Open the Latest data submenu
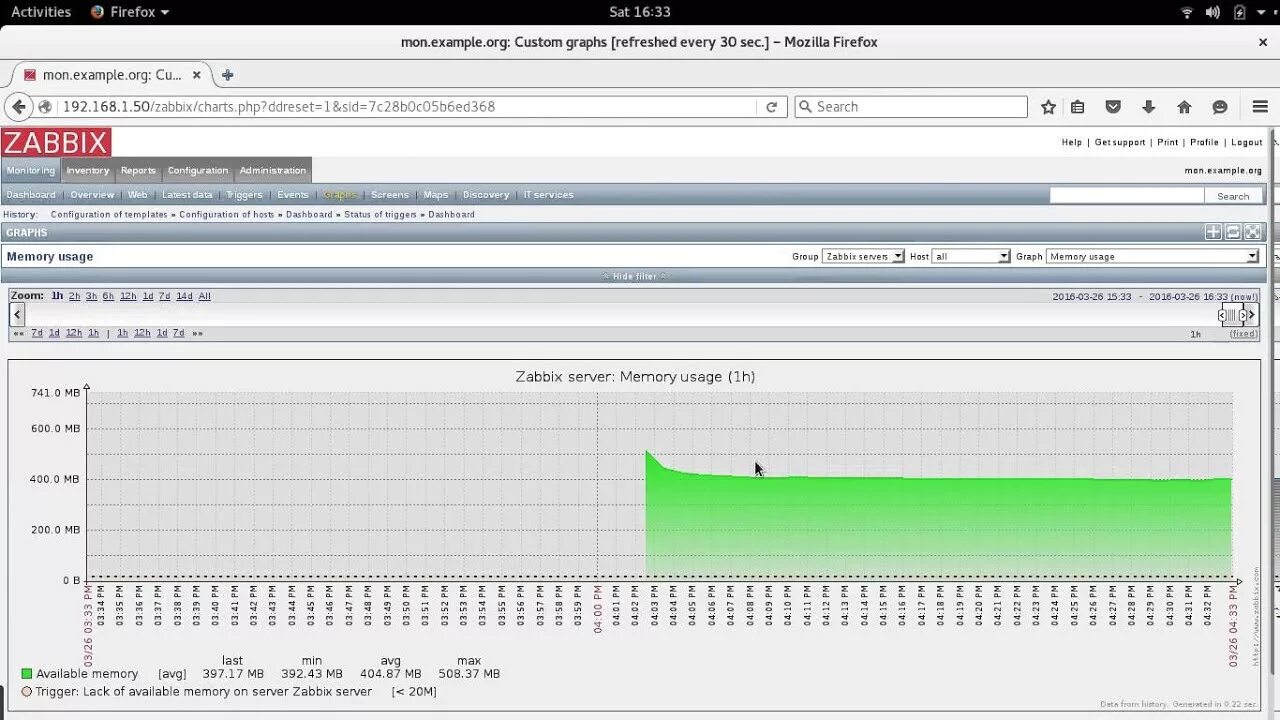Viewport: 1280px width, 720px height. coord(187,195)
